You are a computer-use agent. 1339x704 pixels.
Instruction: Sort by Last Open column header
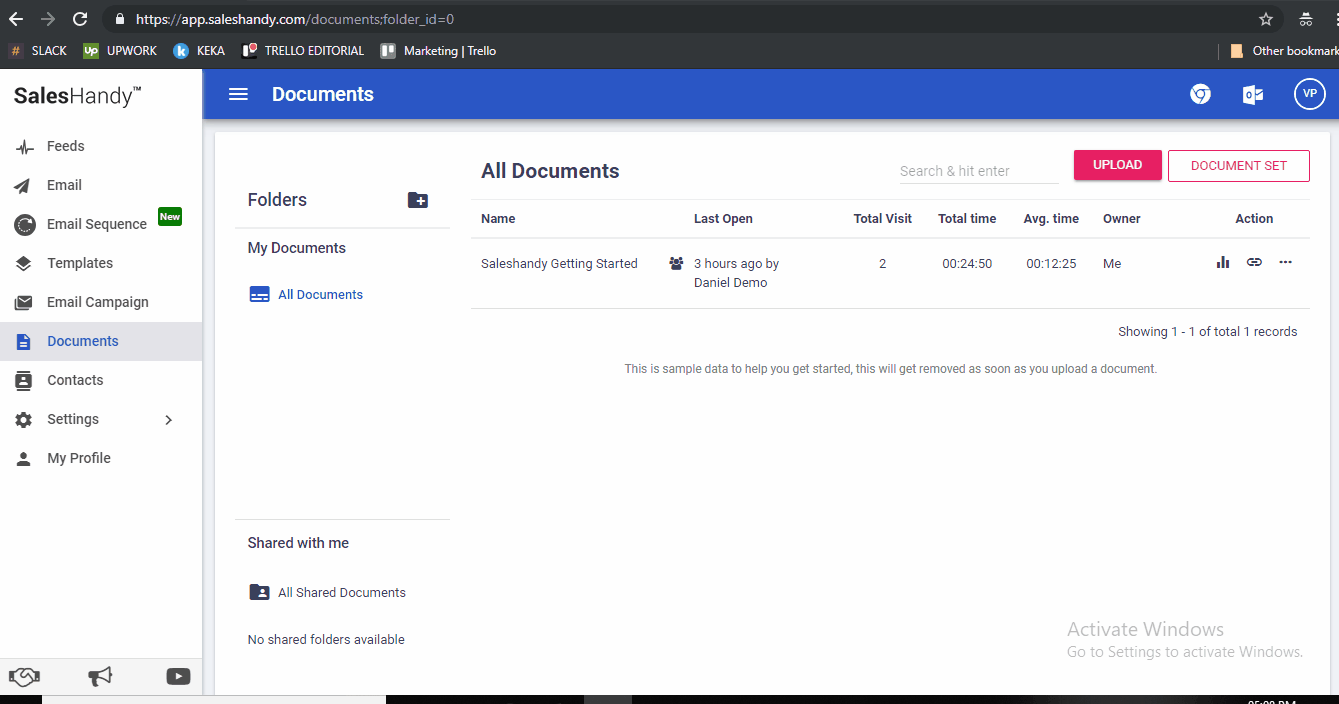click(723, 218)
